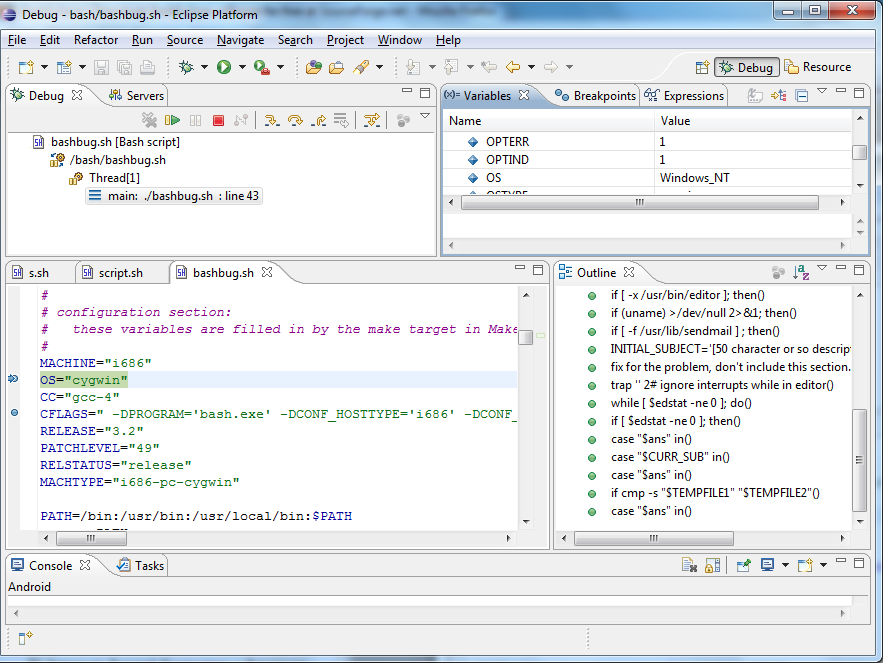
Task: Expand the Outline view menu triangle
Action: coord(822,269)
